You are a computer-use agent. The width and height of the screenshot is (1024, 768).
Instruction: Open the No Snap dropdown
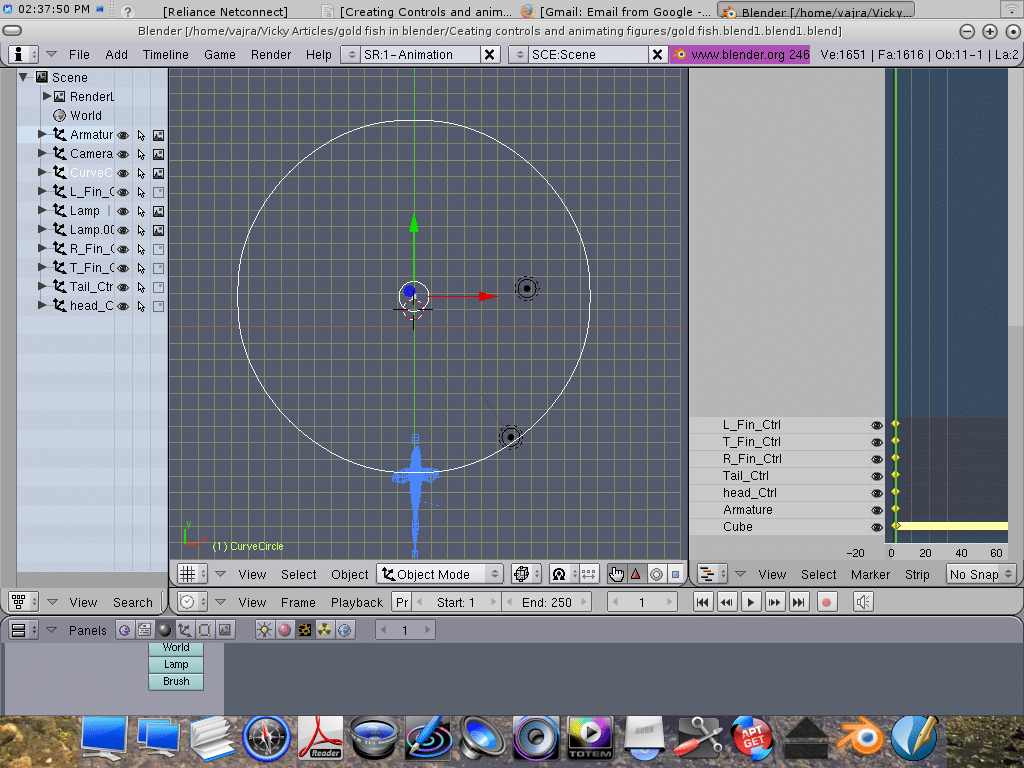point(980,574)
